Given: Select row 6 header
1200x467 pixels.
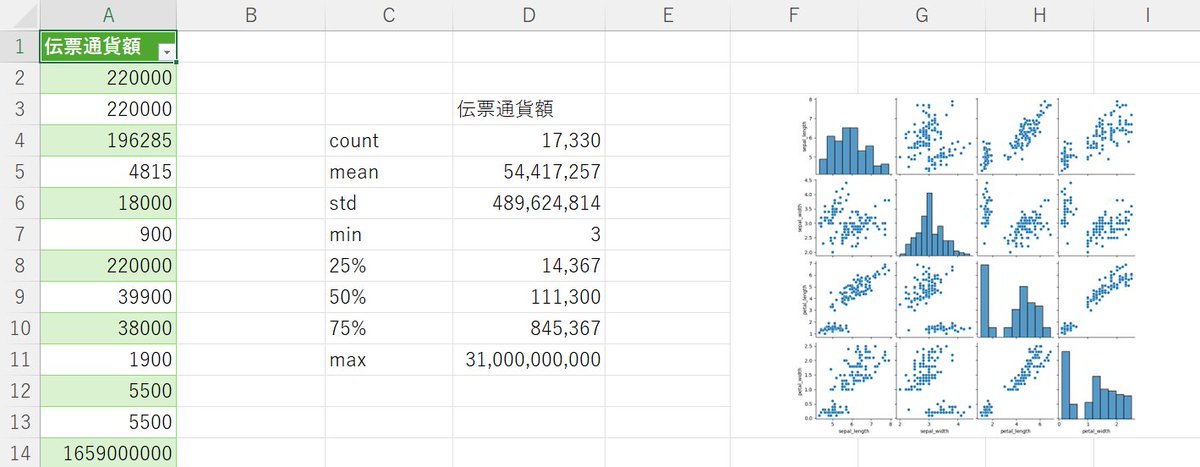Looking at the screenshot, I should point(20,203).
